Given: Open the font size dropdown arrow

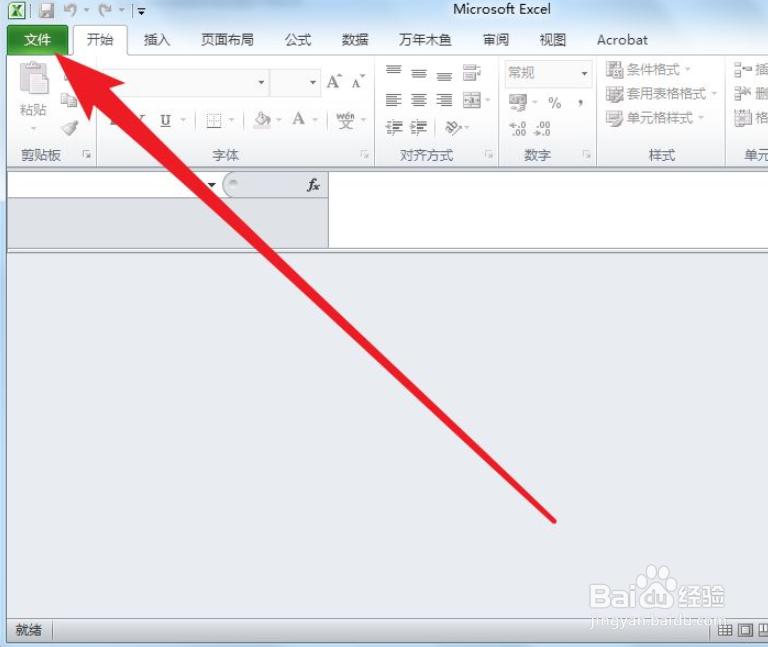Looking at the screenshot, I should click(313, 82).
